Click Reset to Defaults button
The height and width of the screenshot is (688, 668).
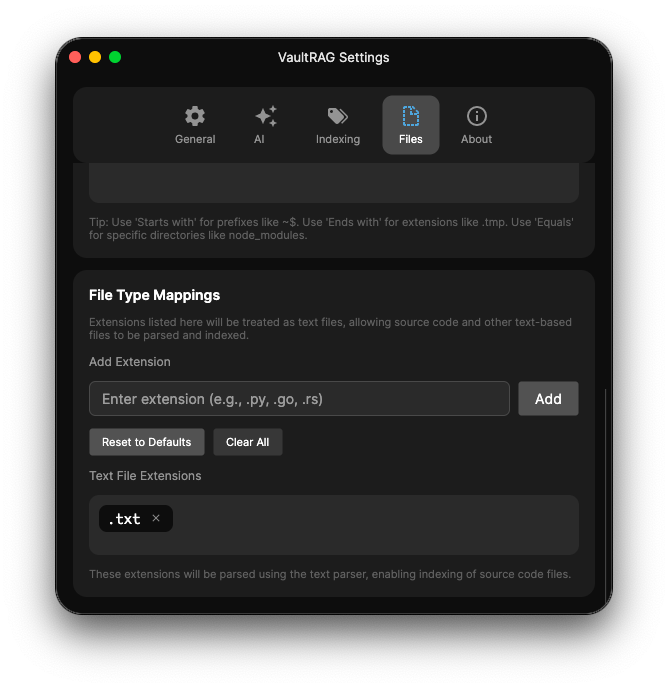pos(147,442)
